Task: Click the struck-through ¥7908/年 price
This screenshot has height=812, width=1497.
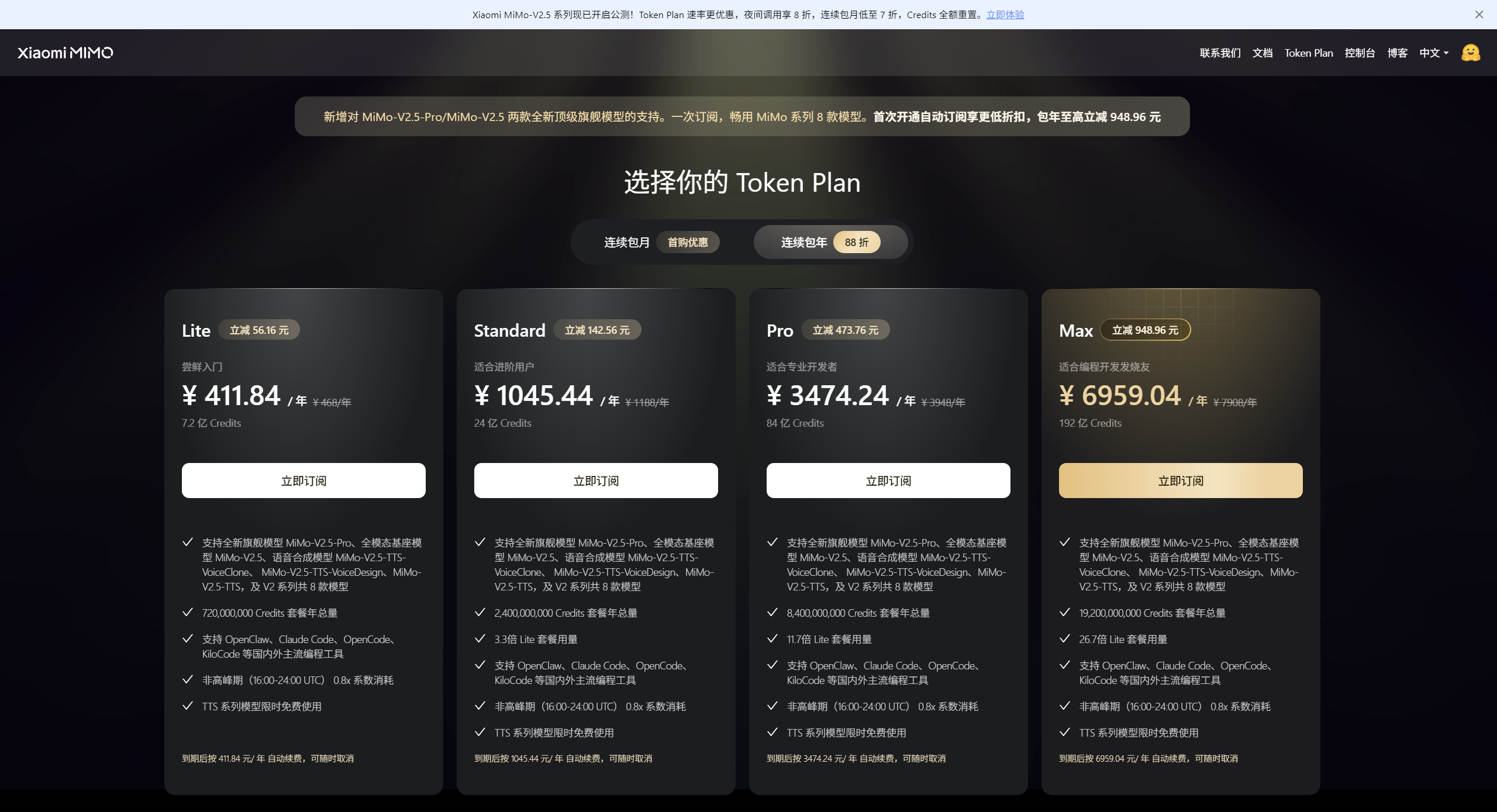Action: tap(1235, 402)
